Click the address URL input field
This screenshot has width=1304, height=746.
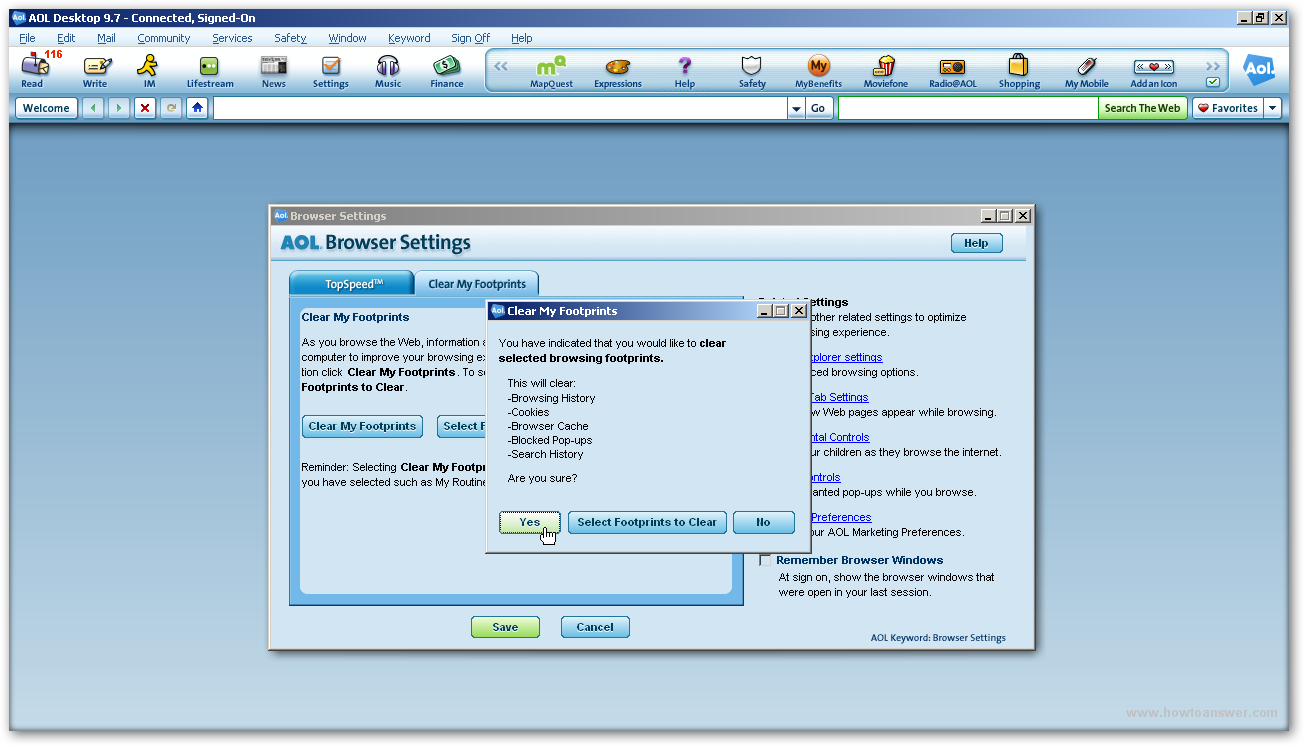(500, 108)
